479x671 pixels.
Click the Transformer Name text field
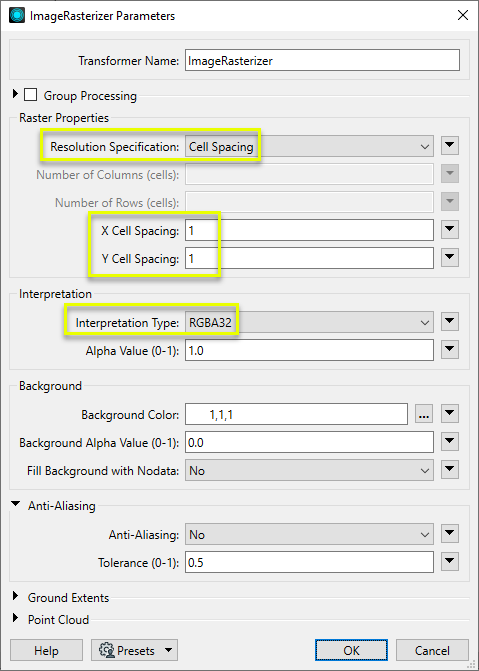click(322, 60)
